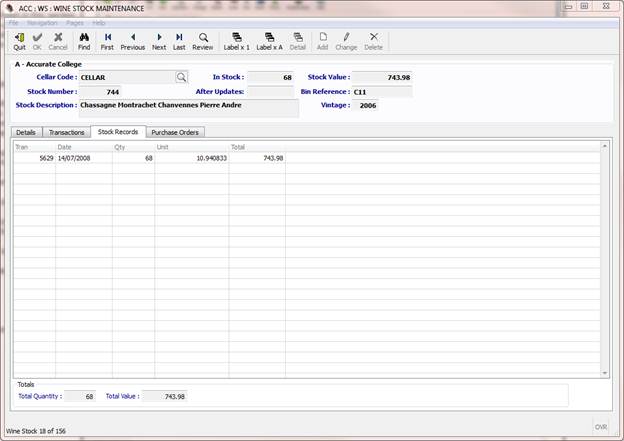Click the Bin Reference field
This screenshot has width=624, height=441.
[381, 91]
